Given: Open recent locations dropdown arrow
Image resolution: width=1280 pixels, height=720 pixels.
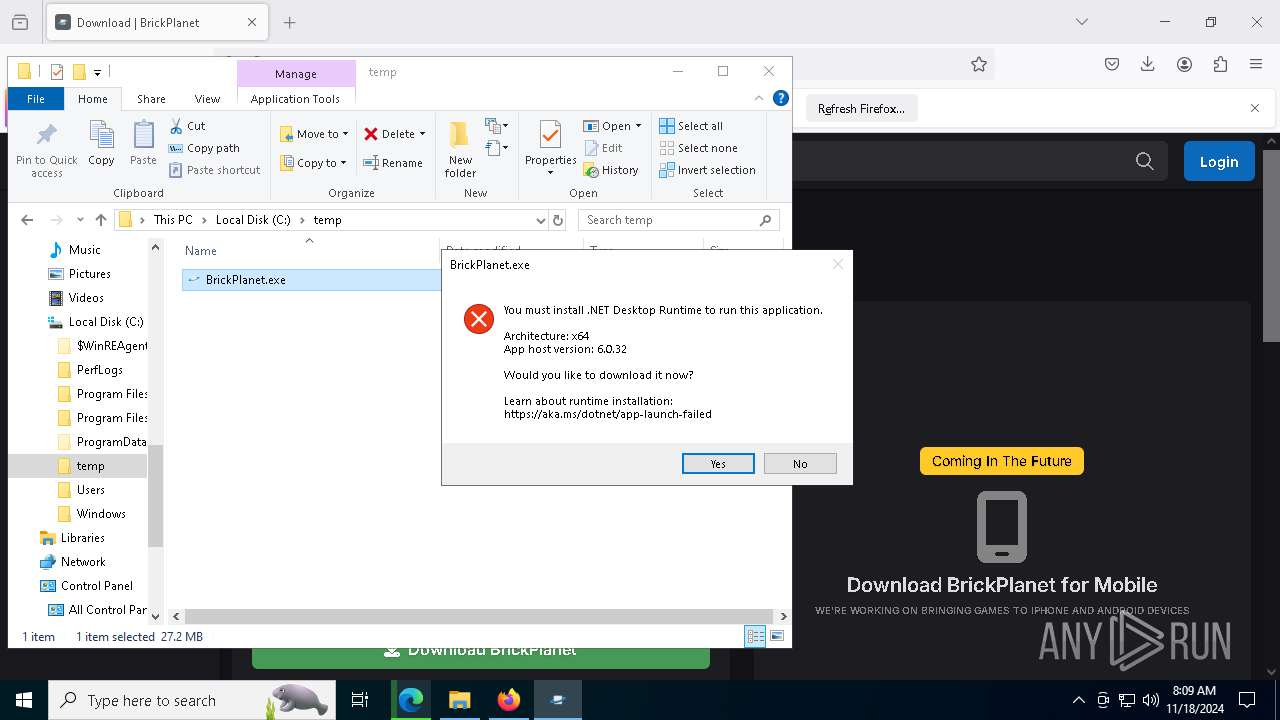Looking at the screenshot, I should point(80,220).
